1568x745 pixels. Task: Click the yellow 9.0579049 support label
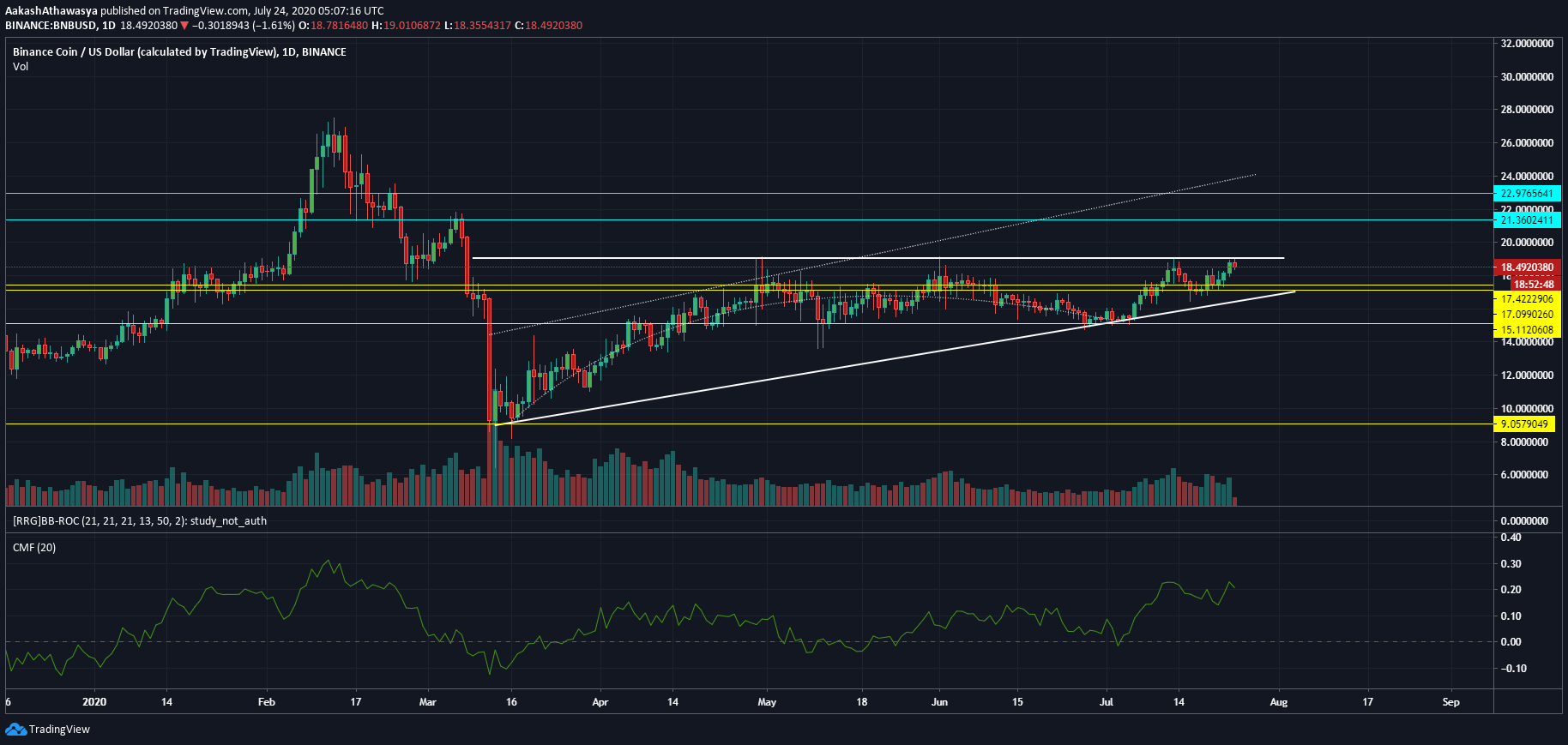(1524, 424)
